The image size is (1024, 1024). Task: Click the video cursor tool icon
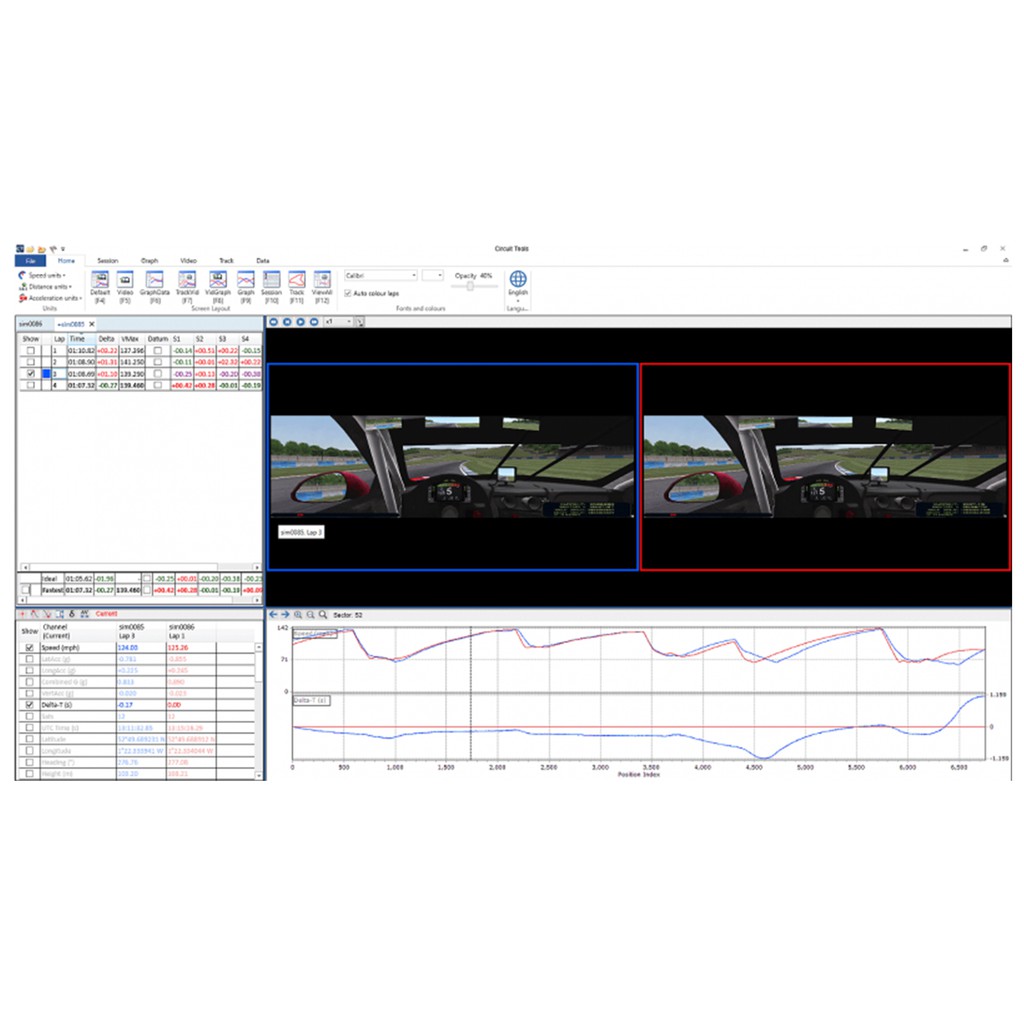pos(360,322)
